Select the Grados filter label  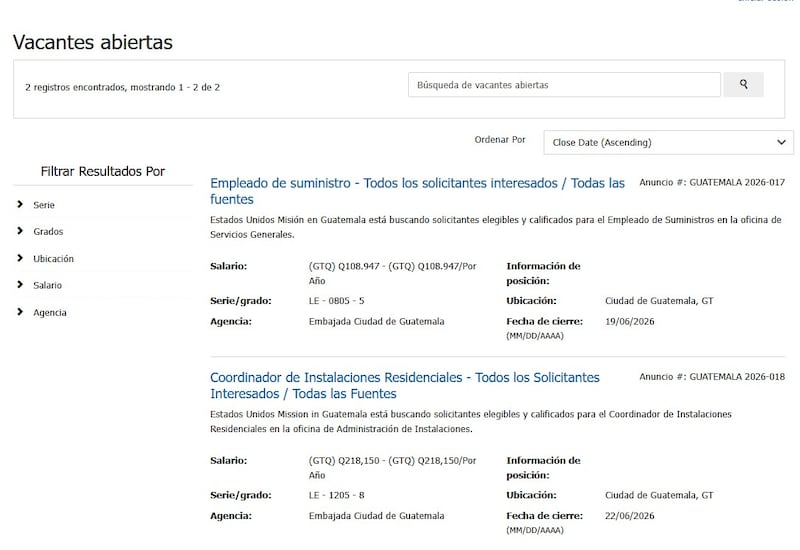pyautogui.click(x=48, y=232)
